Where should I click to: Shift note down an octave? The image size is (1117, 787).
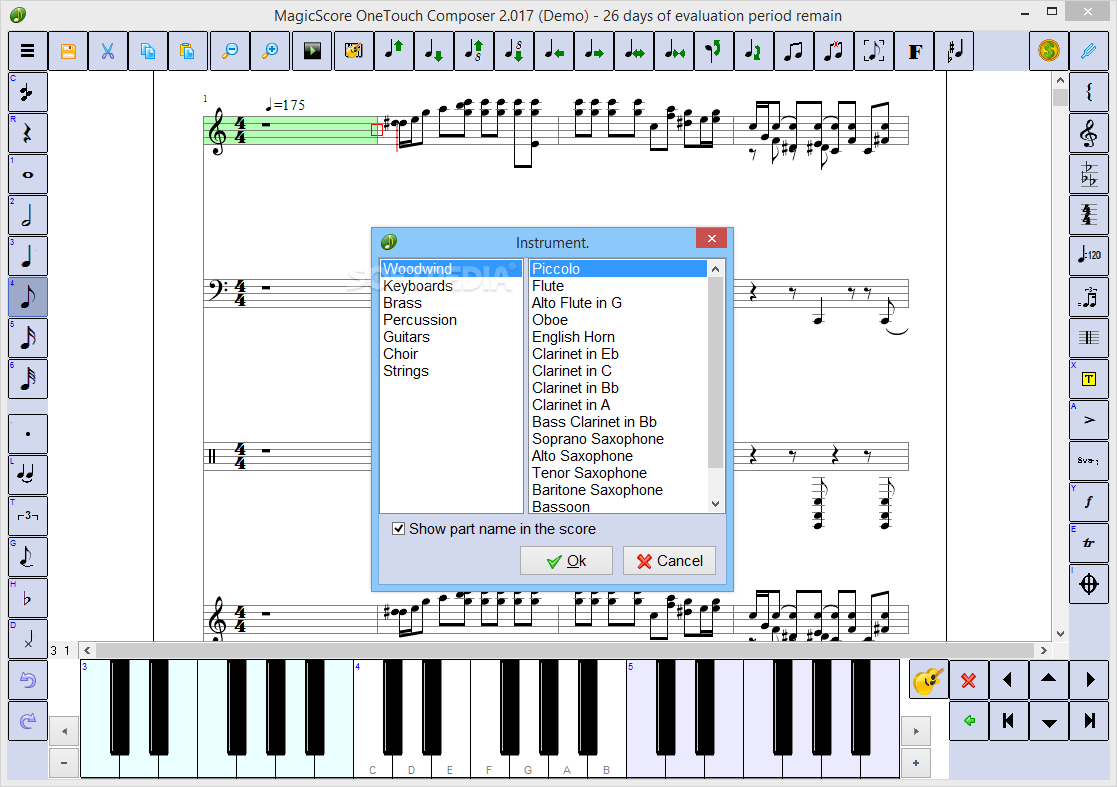514,51
